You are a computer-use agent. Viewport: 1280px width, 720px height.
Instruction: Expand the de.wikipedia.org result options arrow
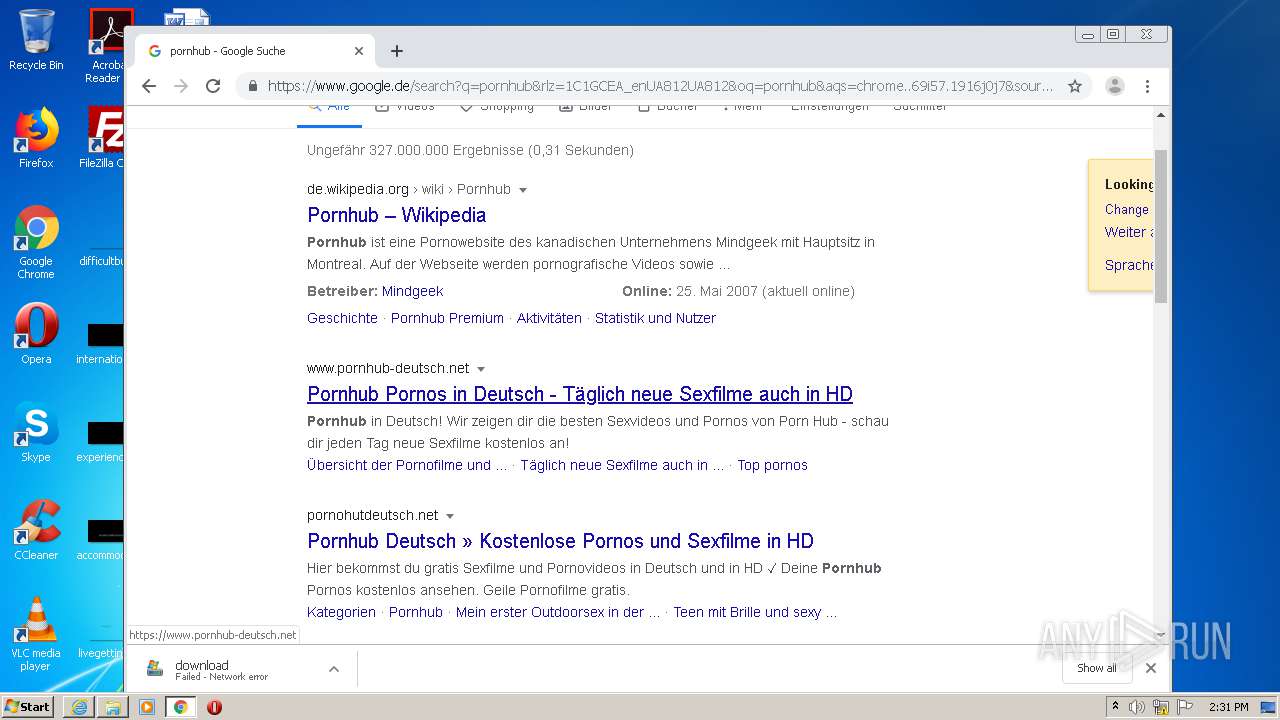coord(523,190)
